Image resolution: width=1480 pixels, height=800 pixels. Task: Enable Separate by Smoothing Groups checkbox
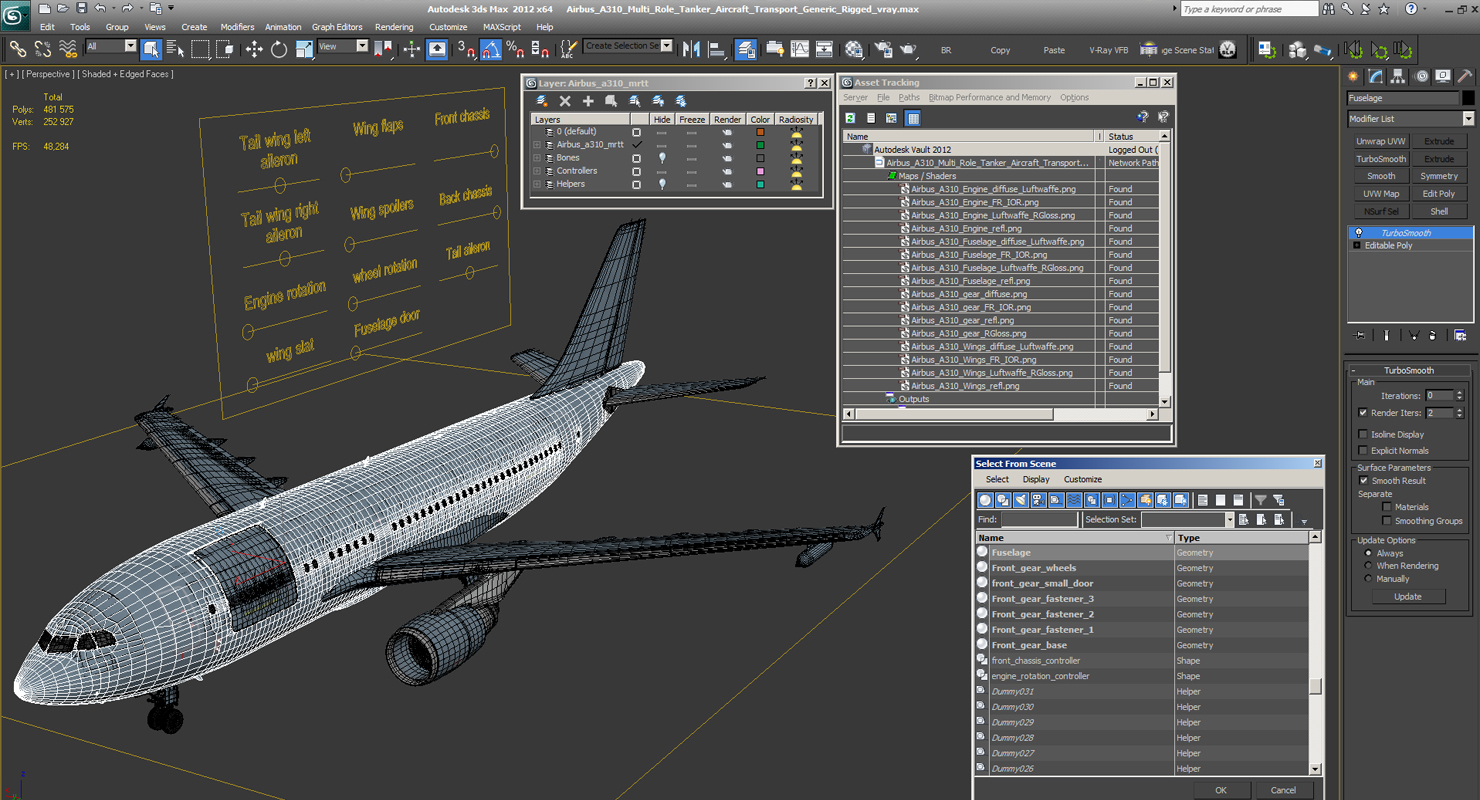coord(1387,521)
